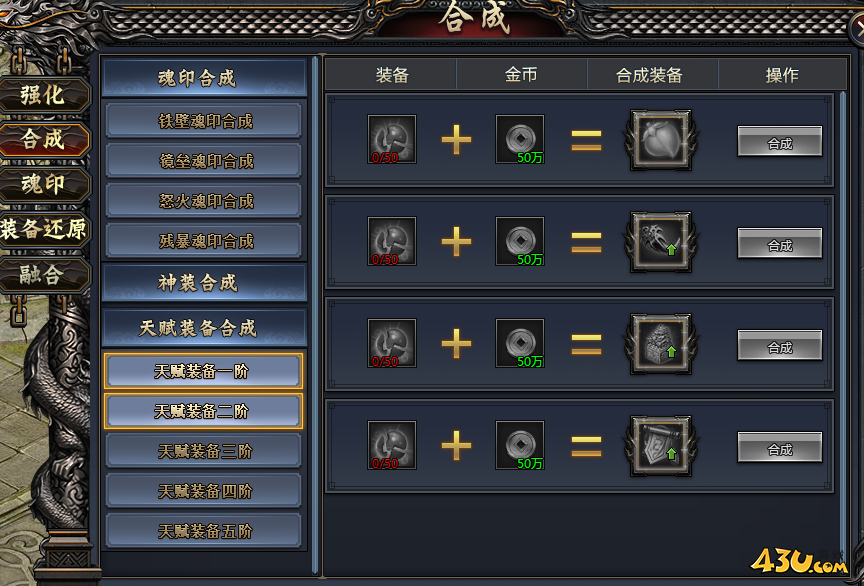The height and width of the screenshot is (586, 864).
Task: Open the 装备还原 side tab
Action: pyautogui.click(x=44, y=229)
